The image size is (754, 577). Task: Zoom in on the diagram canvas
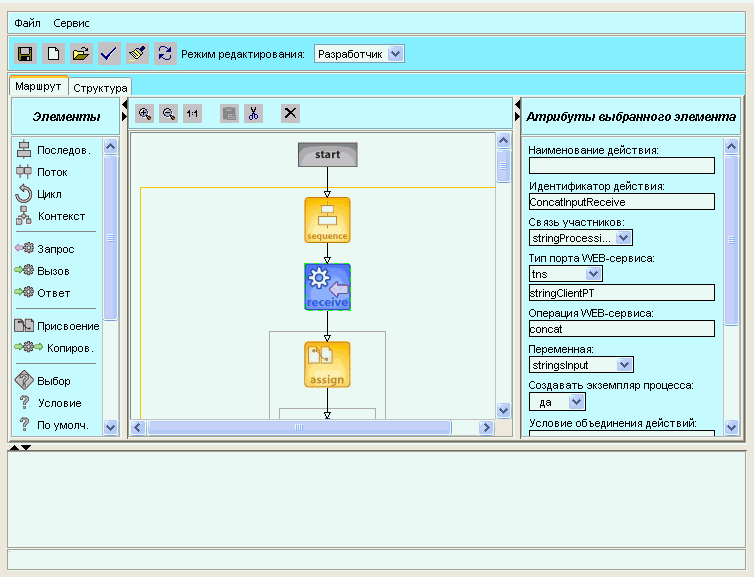click(x=145, y=114)
